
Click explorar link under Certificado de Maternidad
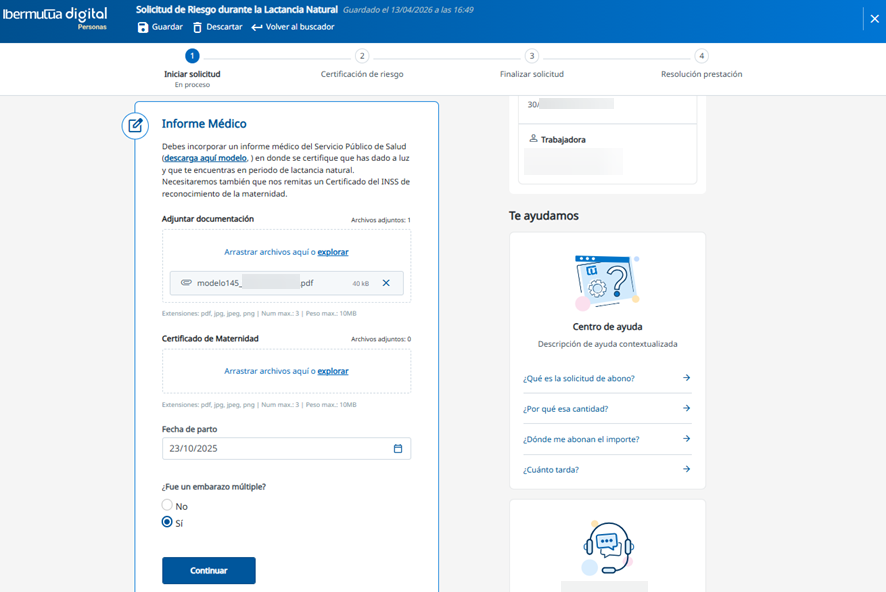coord(333,371)
